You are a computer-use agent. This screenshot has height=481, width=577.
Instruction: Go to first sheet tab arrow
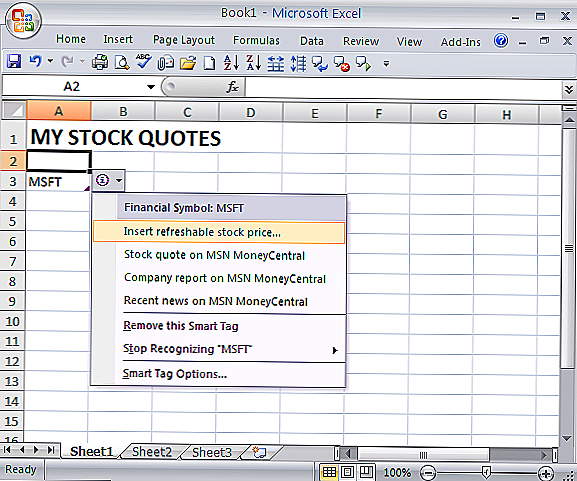point(7,449)
